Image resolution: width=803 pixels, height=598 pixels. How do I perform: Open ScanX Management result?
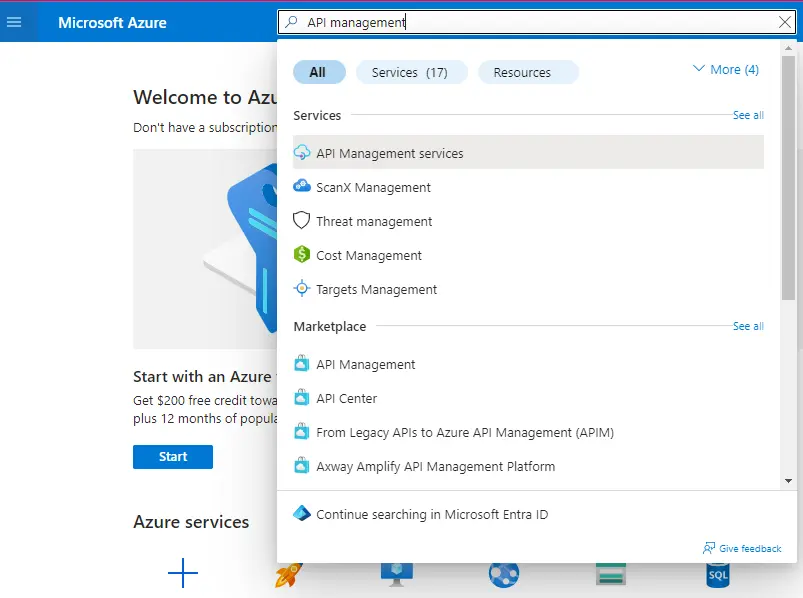coord(528,187)
